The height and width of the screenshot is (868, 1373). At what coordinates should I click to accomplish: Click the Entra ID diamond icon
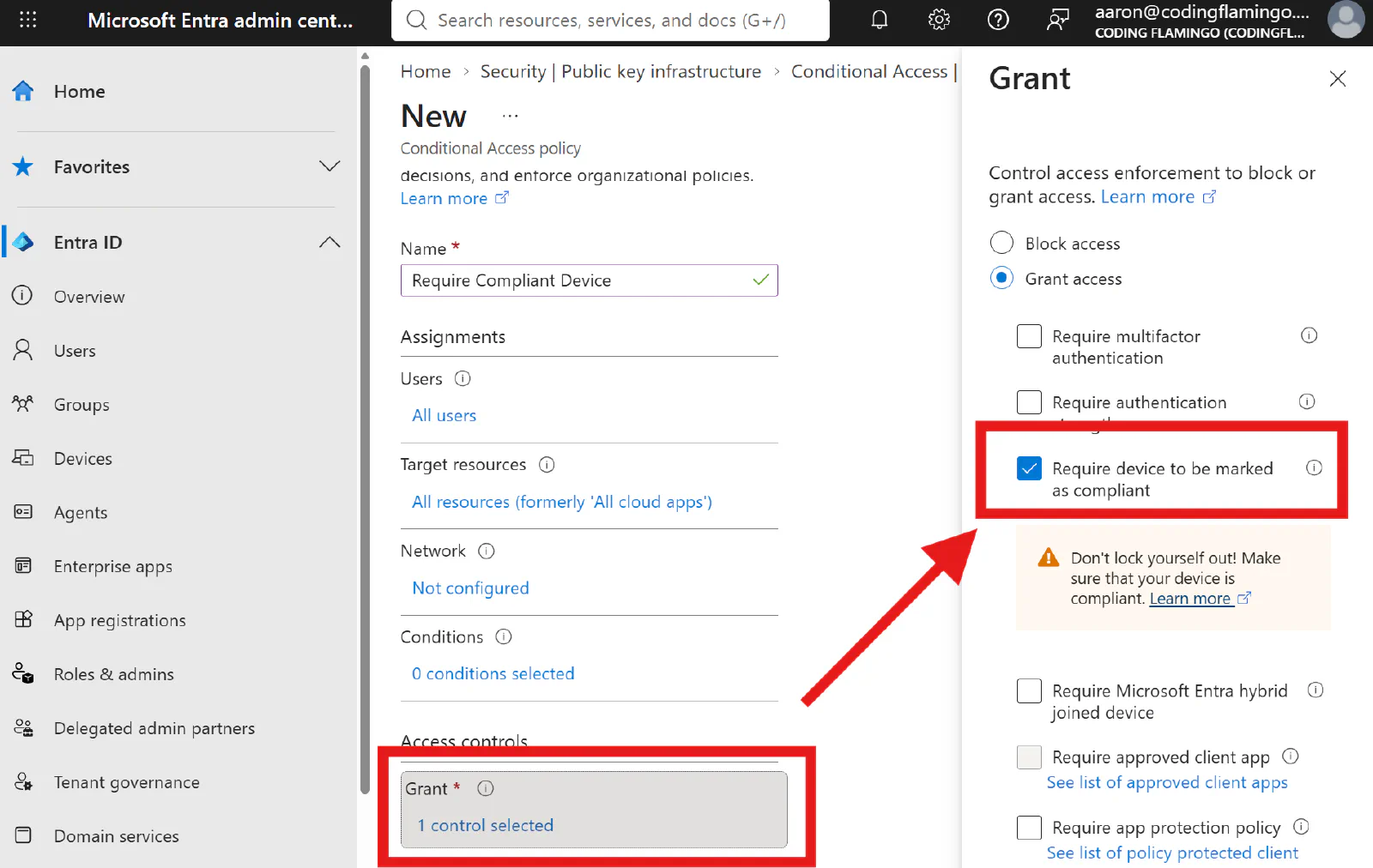point(23,242)
